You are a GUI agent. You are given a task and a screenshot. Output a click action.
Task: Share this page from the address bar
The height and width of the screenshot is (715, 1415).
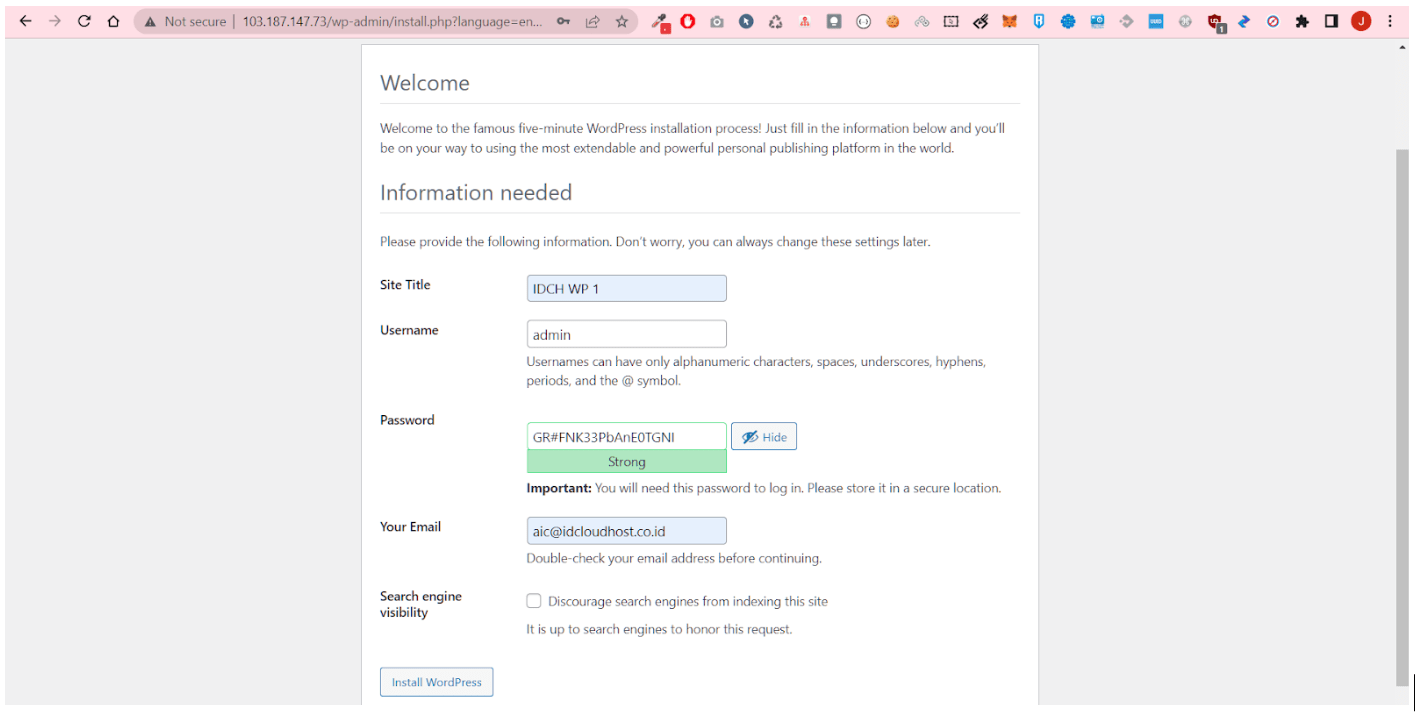pyautogui.click(x=592, y=21)
